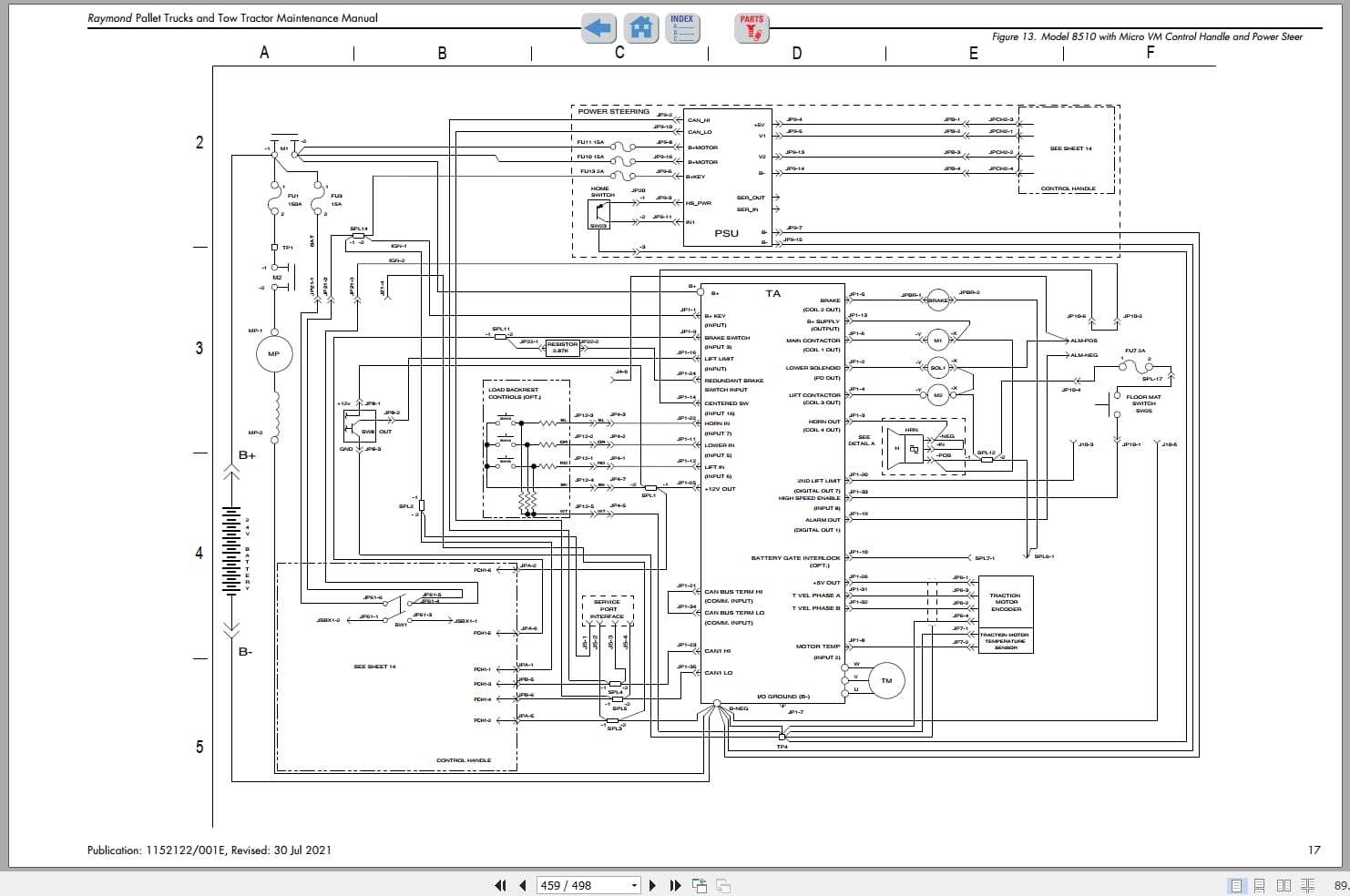Viewport: 1350px width, 896px height.
Task: Advance to the next page arrow
Action: coord(652,885)
